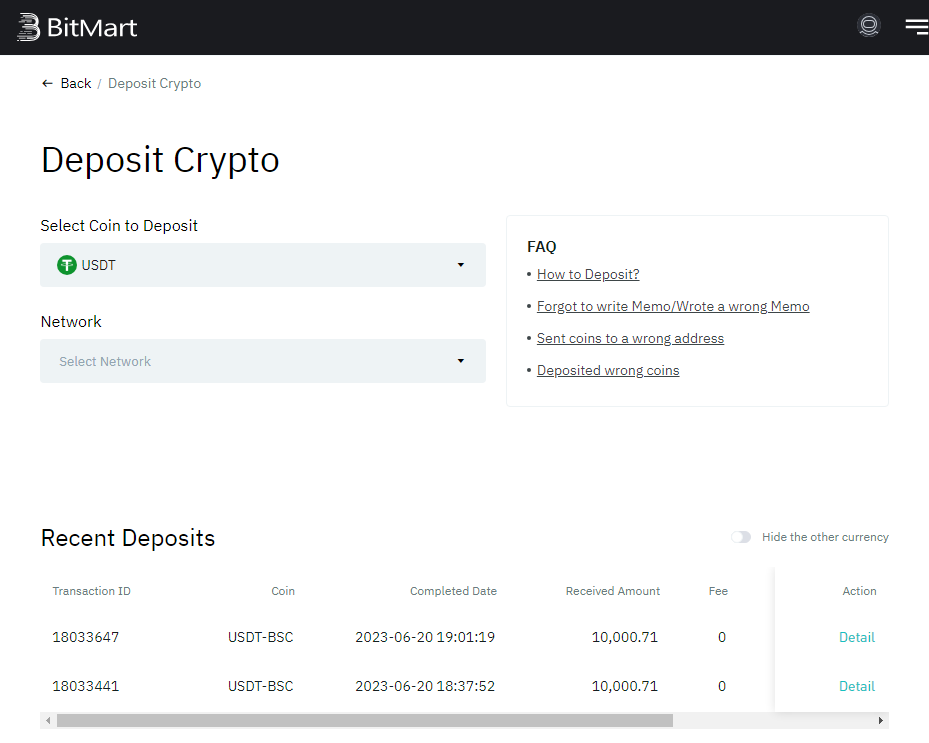Click completed date 2023-06-20 18:37:52

click(x=425, y=686)
